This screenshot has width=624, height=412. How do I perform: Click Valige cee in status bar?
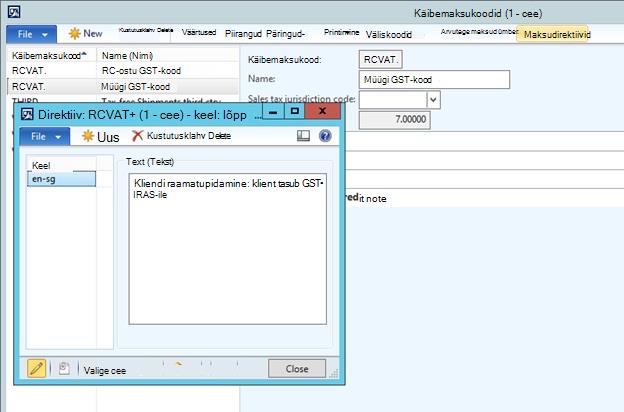coord(105,371)
